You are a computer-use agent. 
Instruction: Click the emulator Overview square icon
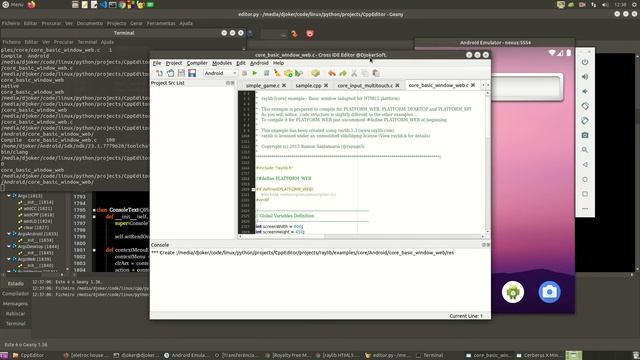(x=585, y=194)
